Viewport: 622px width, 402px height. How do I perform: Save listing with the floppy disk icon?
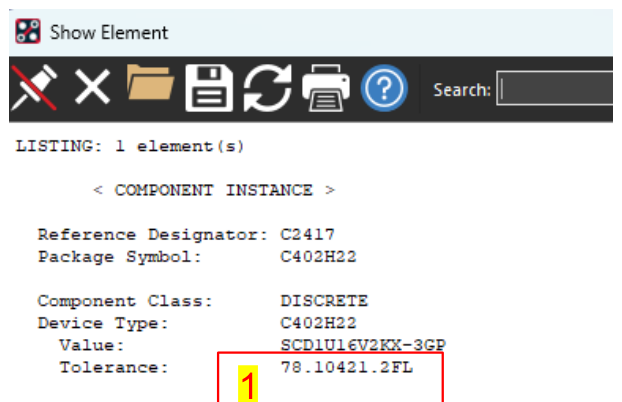coord(209,88)
